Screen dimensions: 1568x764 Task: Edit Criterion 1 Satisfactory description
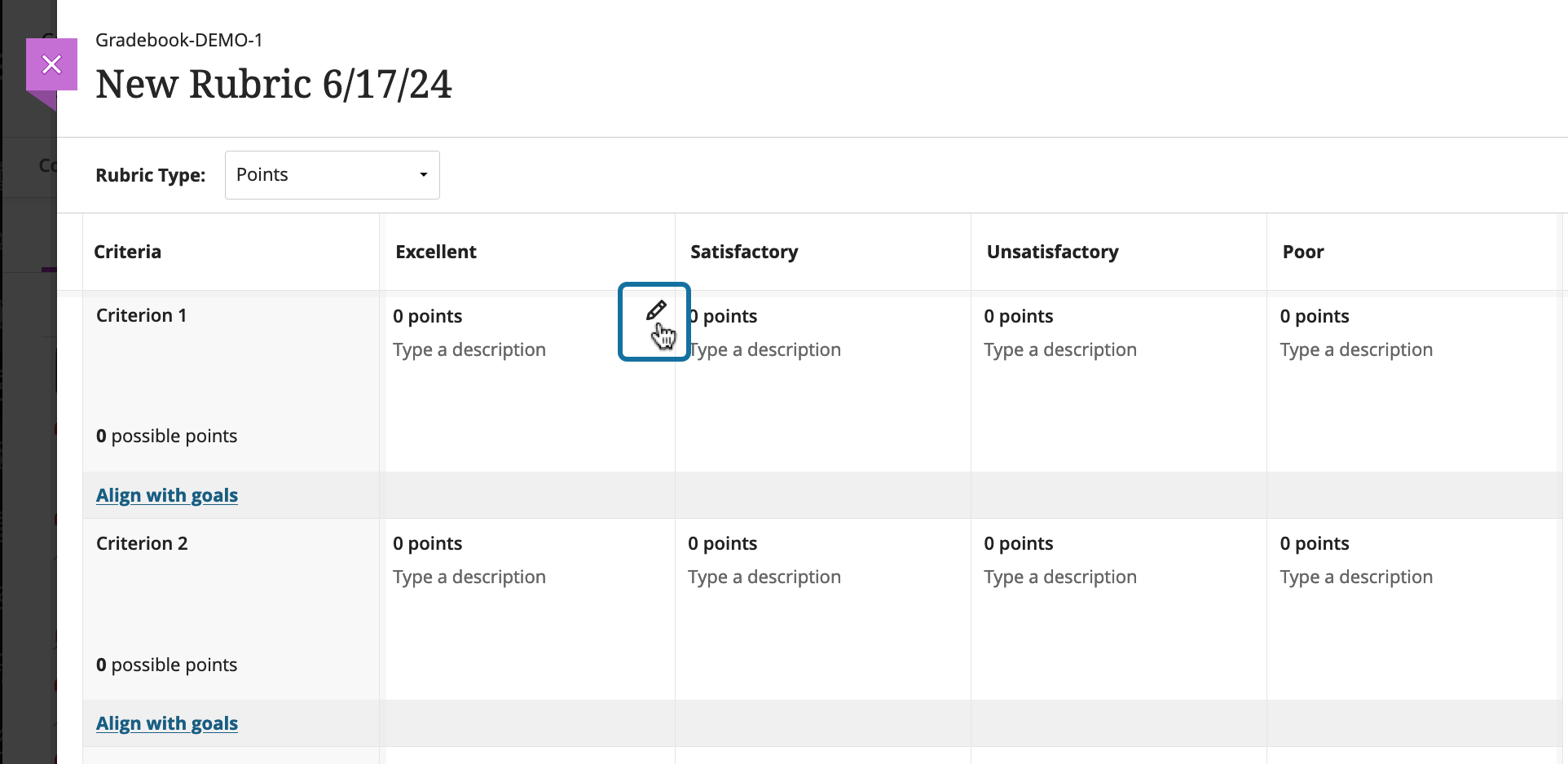[766, 350]
